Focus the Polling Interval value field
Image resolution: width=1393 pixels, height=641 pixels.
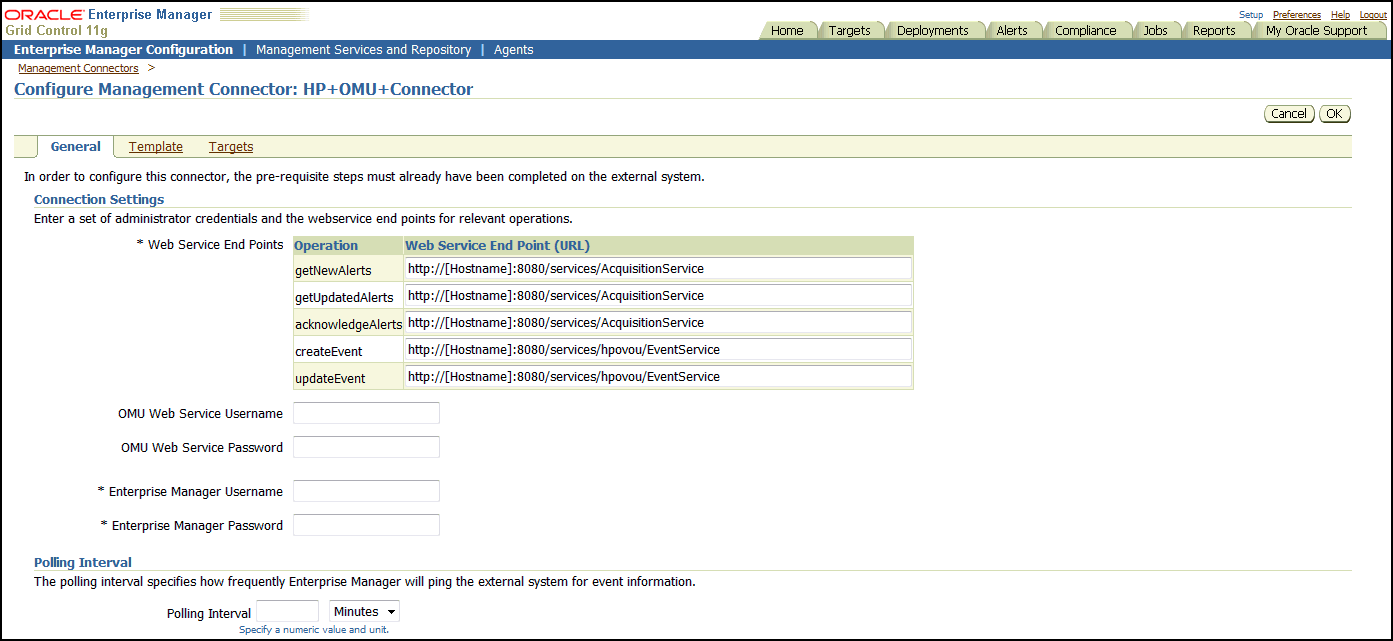tap(288, 612)
